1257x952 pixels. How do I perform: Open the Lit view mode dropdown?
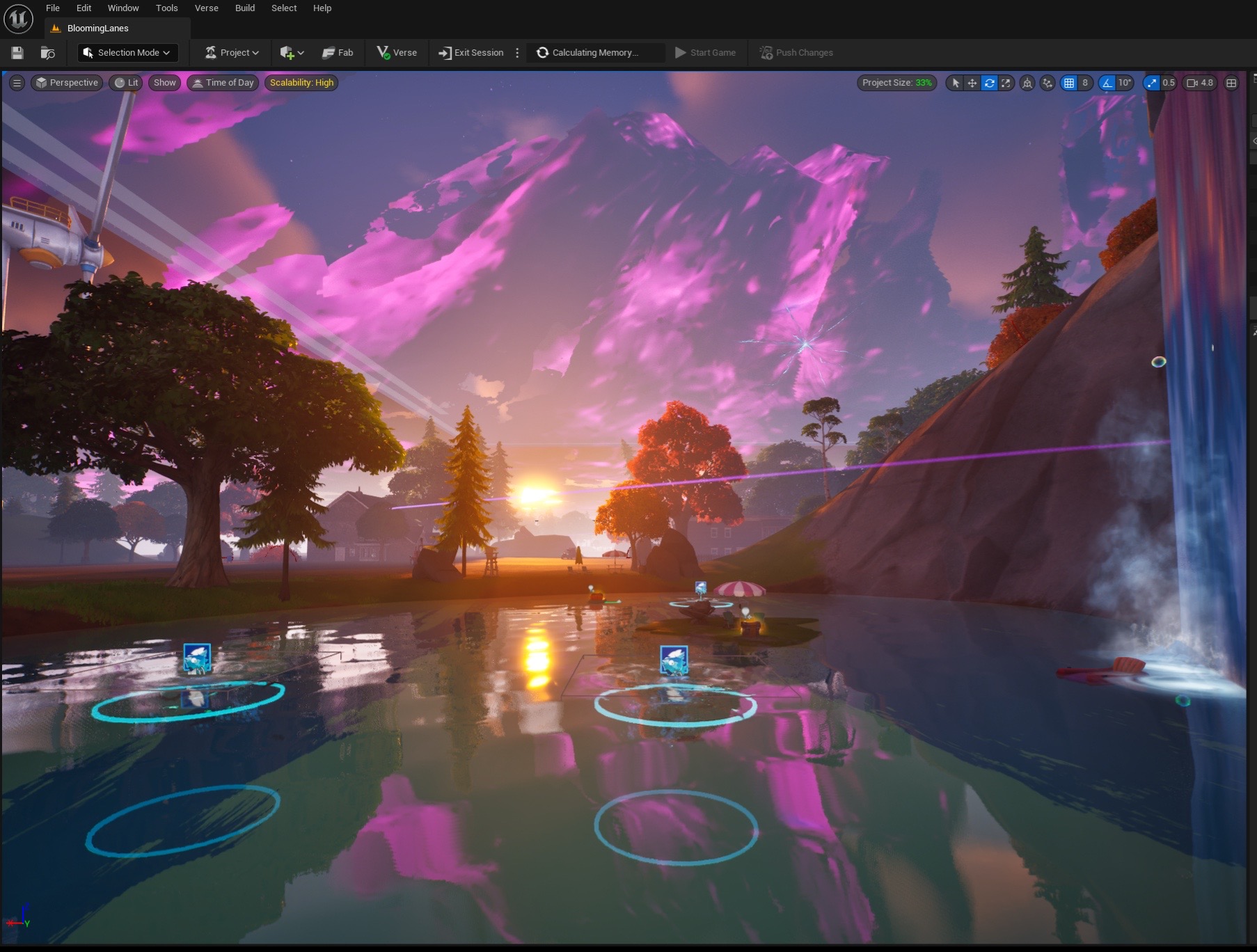126,83
